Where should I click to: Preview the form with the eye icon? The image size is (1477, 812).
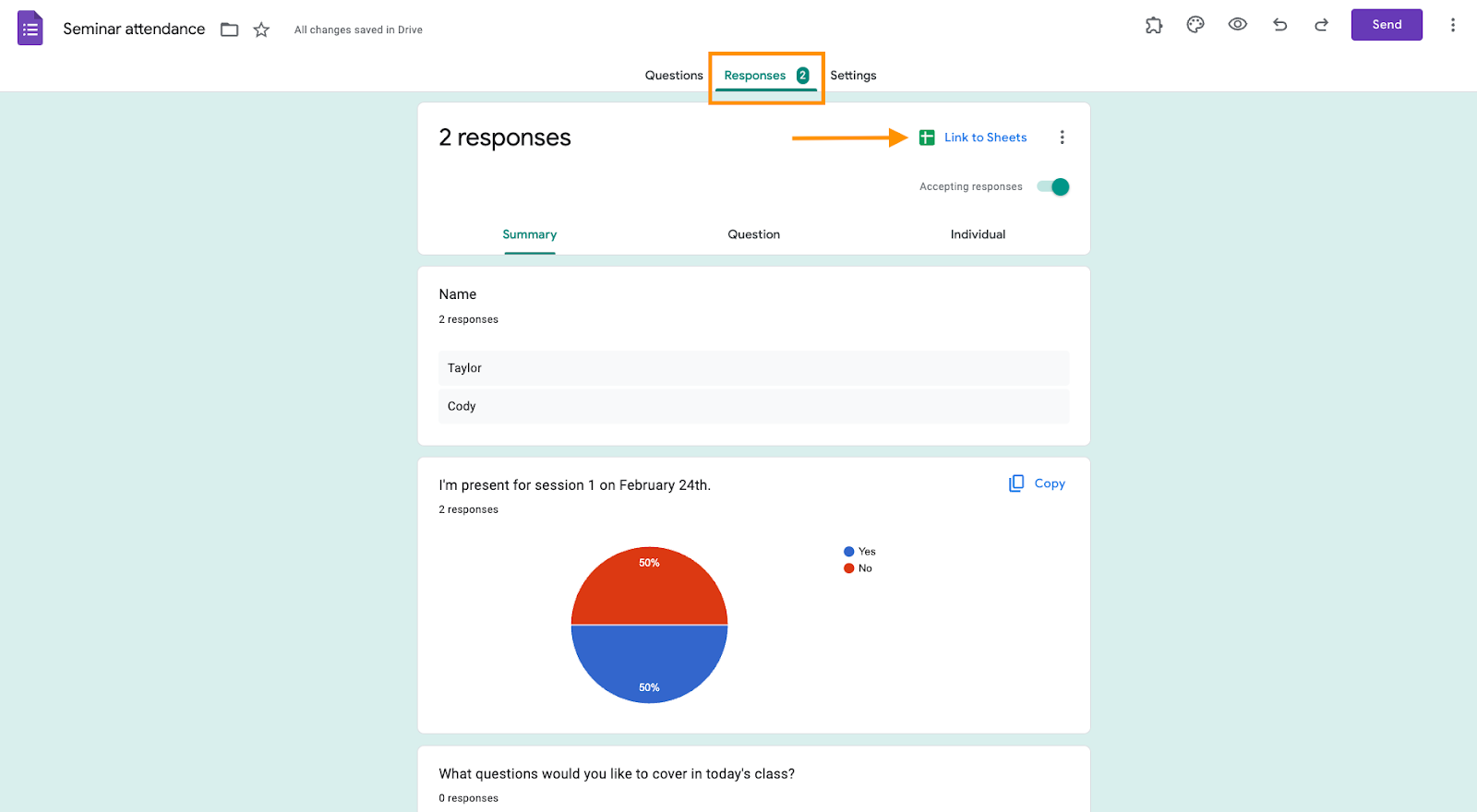(1238, 25)
